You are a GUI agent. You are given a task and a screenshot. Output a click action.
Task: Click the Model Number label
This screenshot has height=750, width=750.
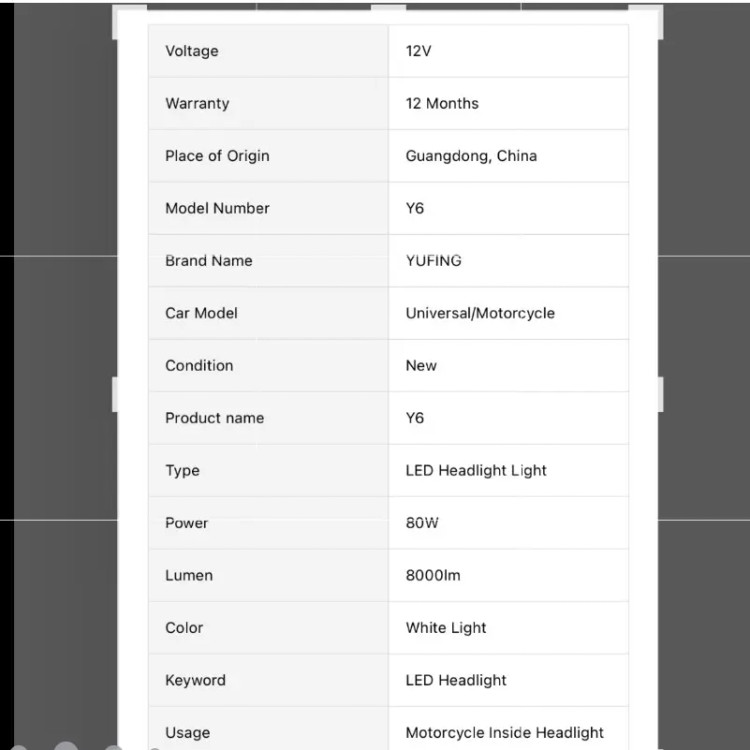tap(217, 208)
